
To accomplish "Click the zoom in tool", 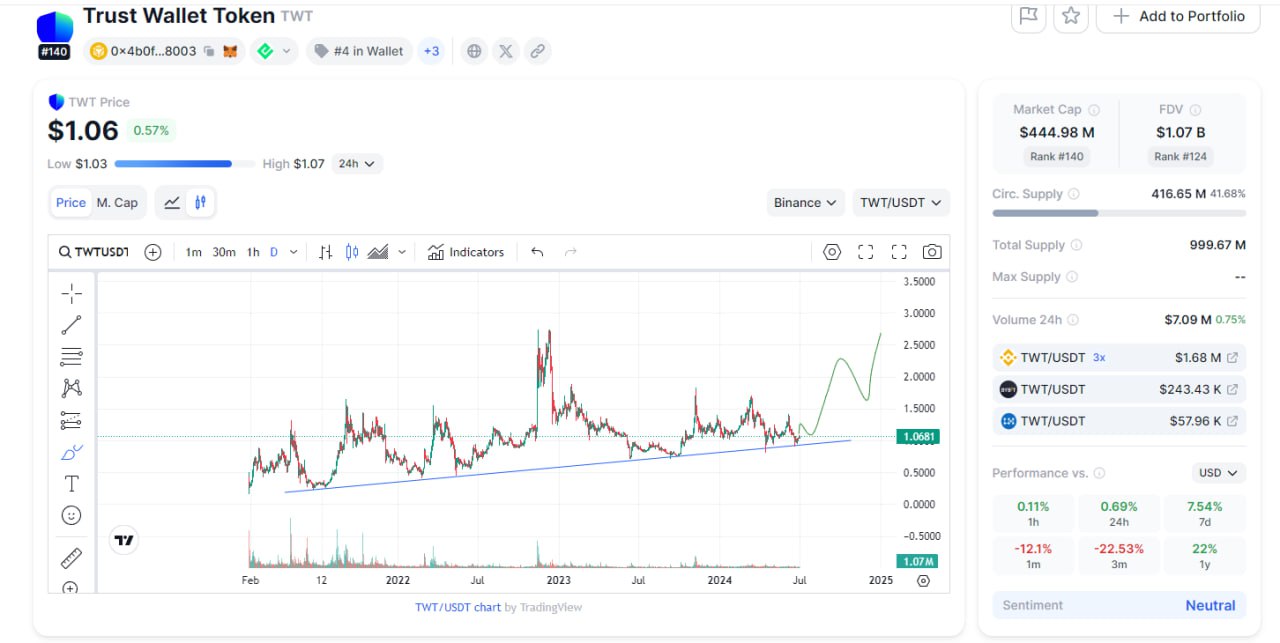I will (70, 587).
